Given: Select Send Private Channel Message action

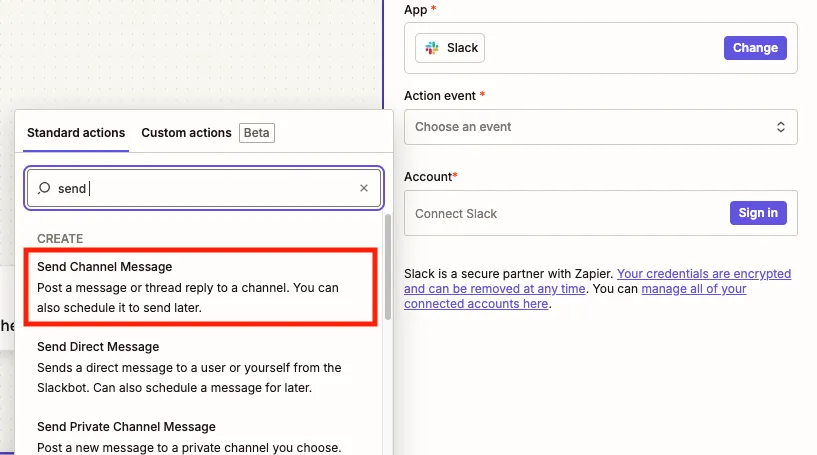Looking at the screenshot, I should [x=201, y=437].
